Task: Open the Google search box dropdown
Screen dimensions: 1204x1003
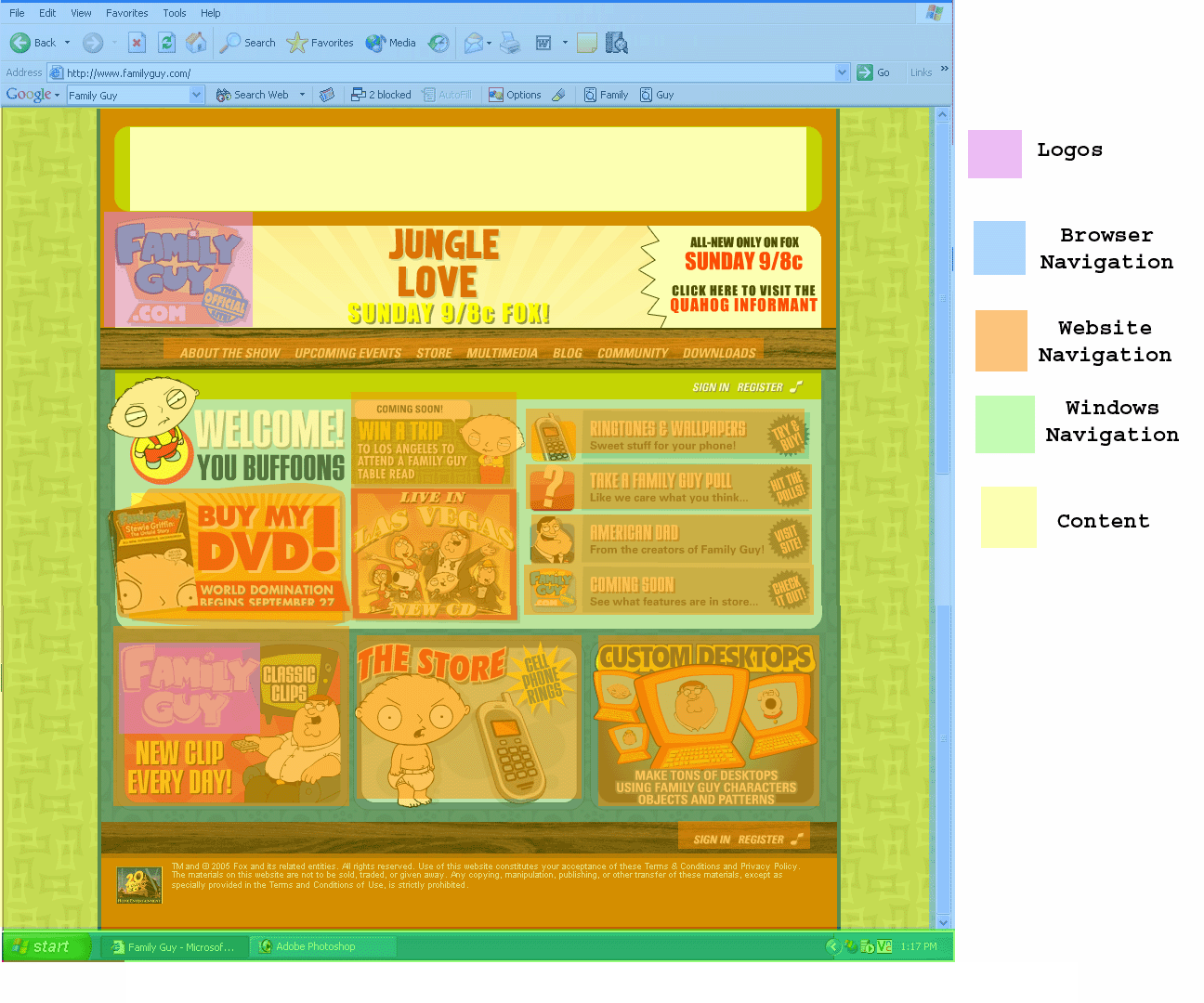Action: [x=196, y=95]
